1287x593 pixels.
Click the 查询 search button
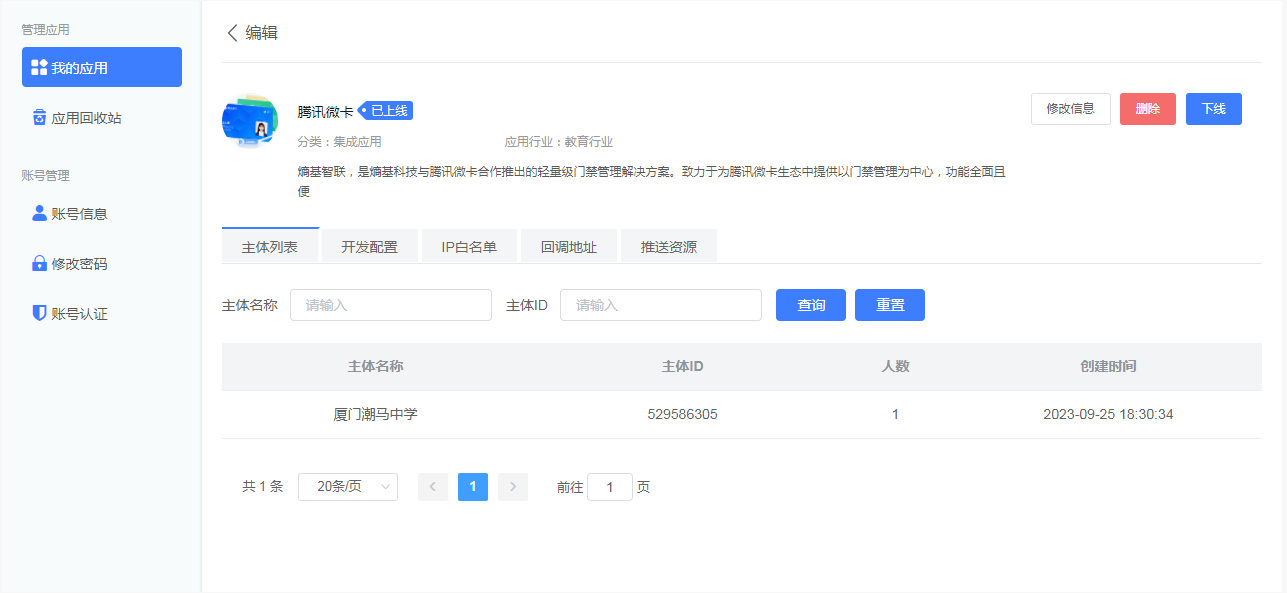pos(810,304)
